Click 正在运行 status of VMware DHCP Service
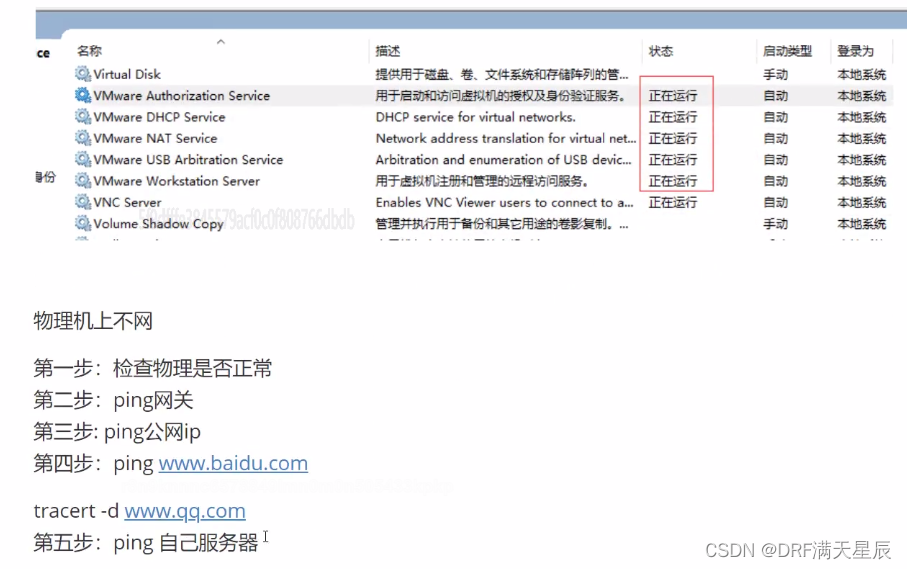The image size is (907, 569). point(673,117)
